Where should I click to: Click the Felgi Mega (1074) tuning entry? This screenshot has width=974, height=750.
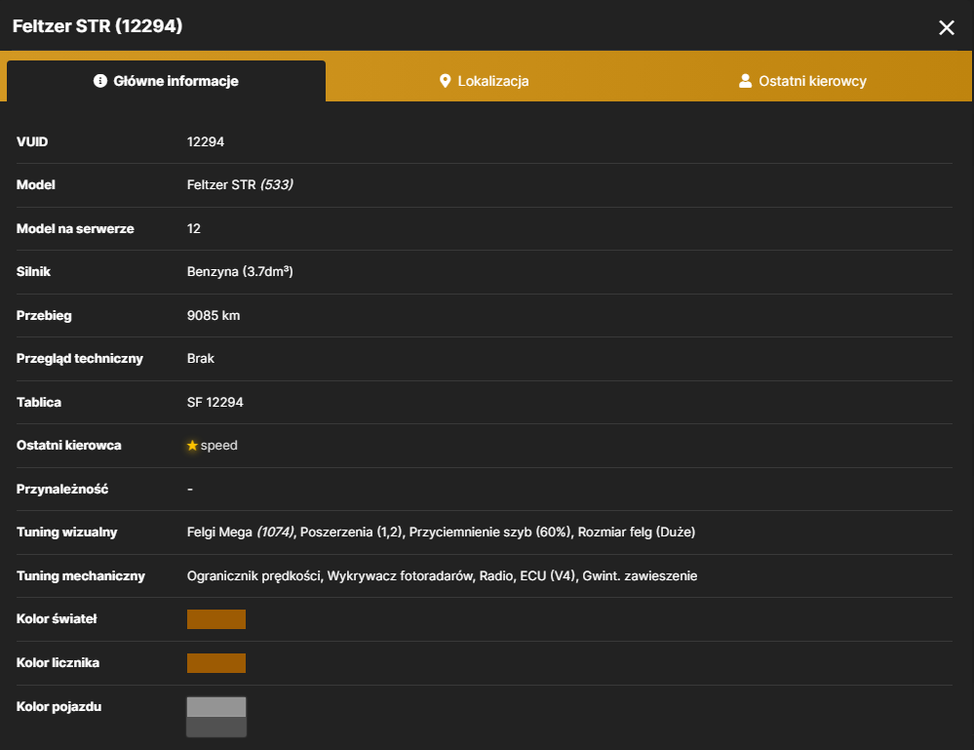(240, 533)
